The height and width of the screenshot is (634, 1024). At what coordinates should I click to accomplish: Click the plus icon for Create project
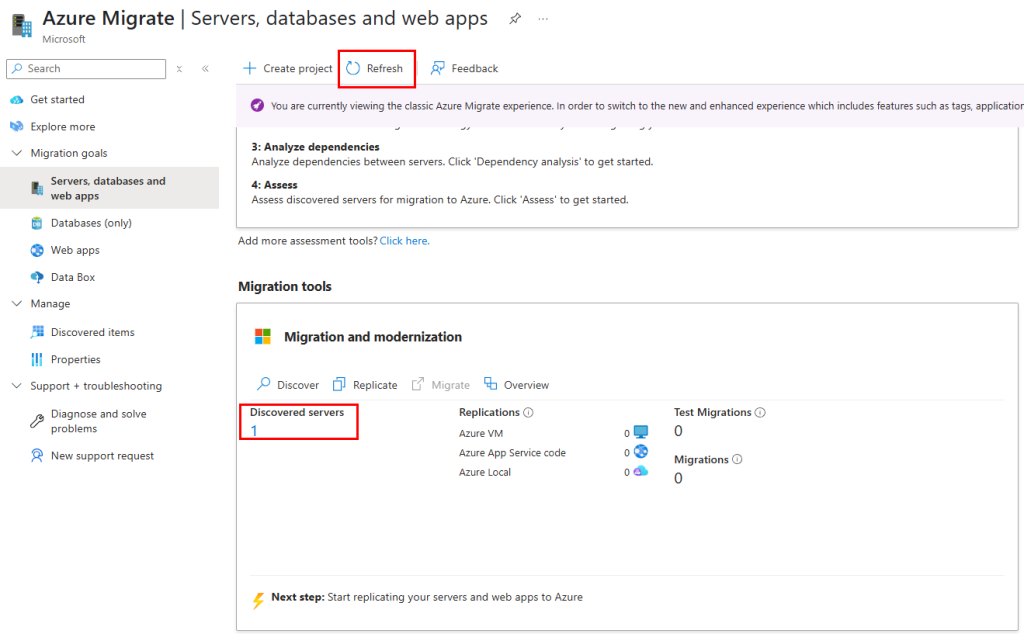(x=249, y=69)
